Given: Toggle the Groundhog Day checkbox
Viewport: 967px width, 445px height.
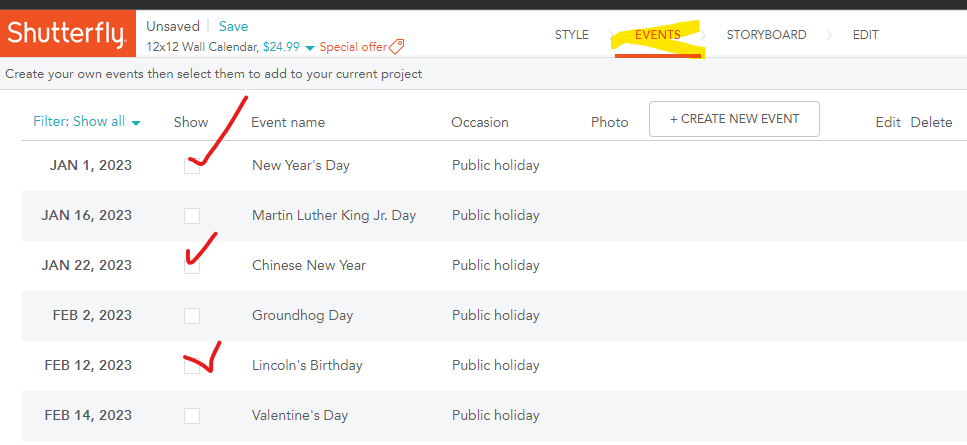Looking at the screenshot, I should [x=192, y=316].
